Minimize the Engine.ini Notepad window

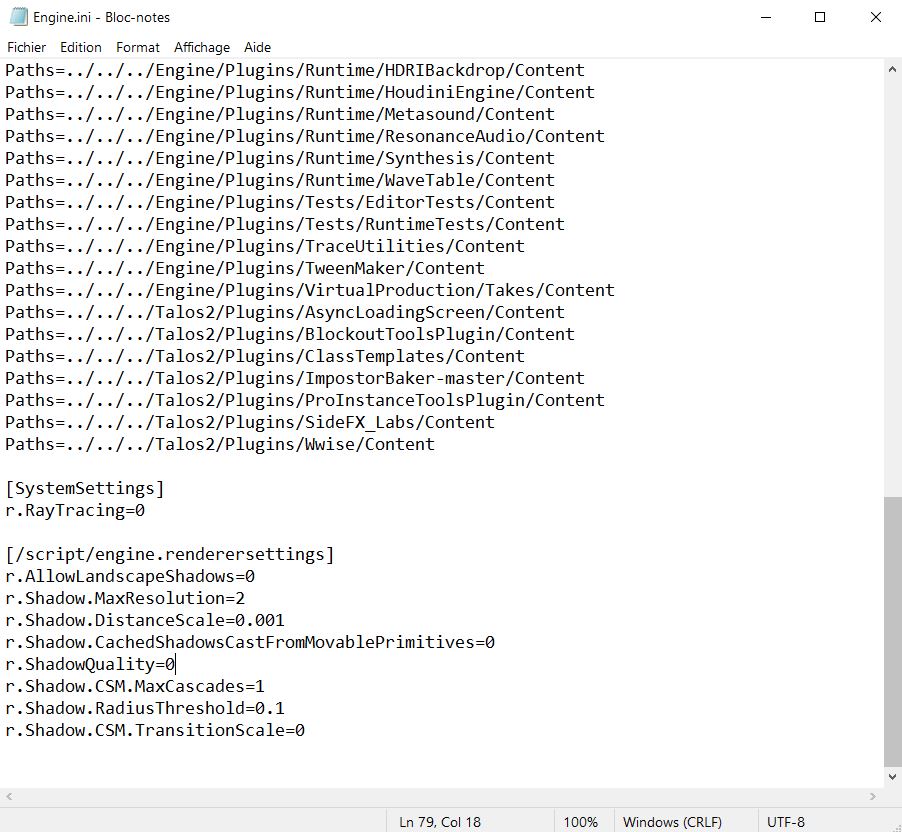tap(765, 17)
